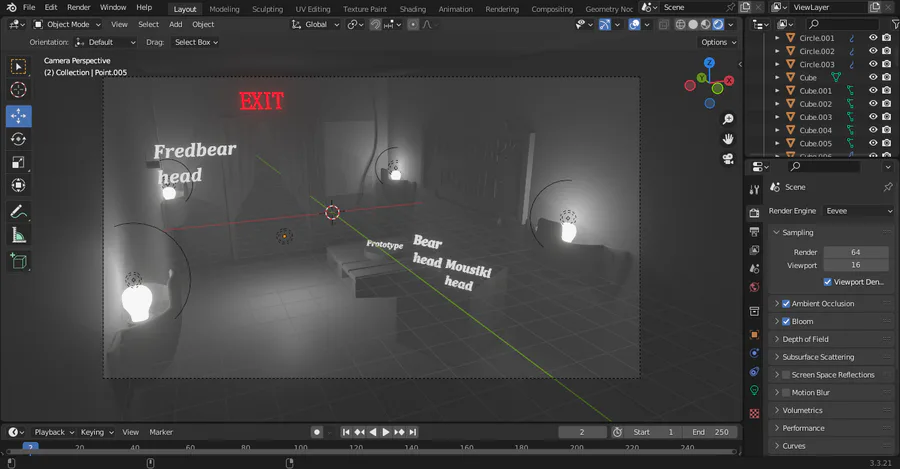Viewport: 900px width, 469px height.
Task: Switch to the Shading workspace tab
Action: click(413, 9)
